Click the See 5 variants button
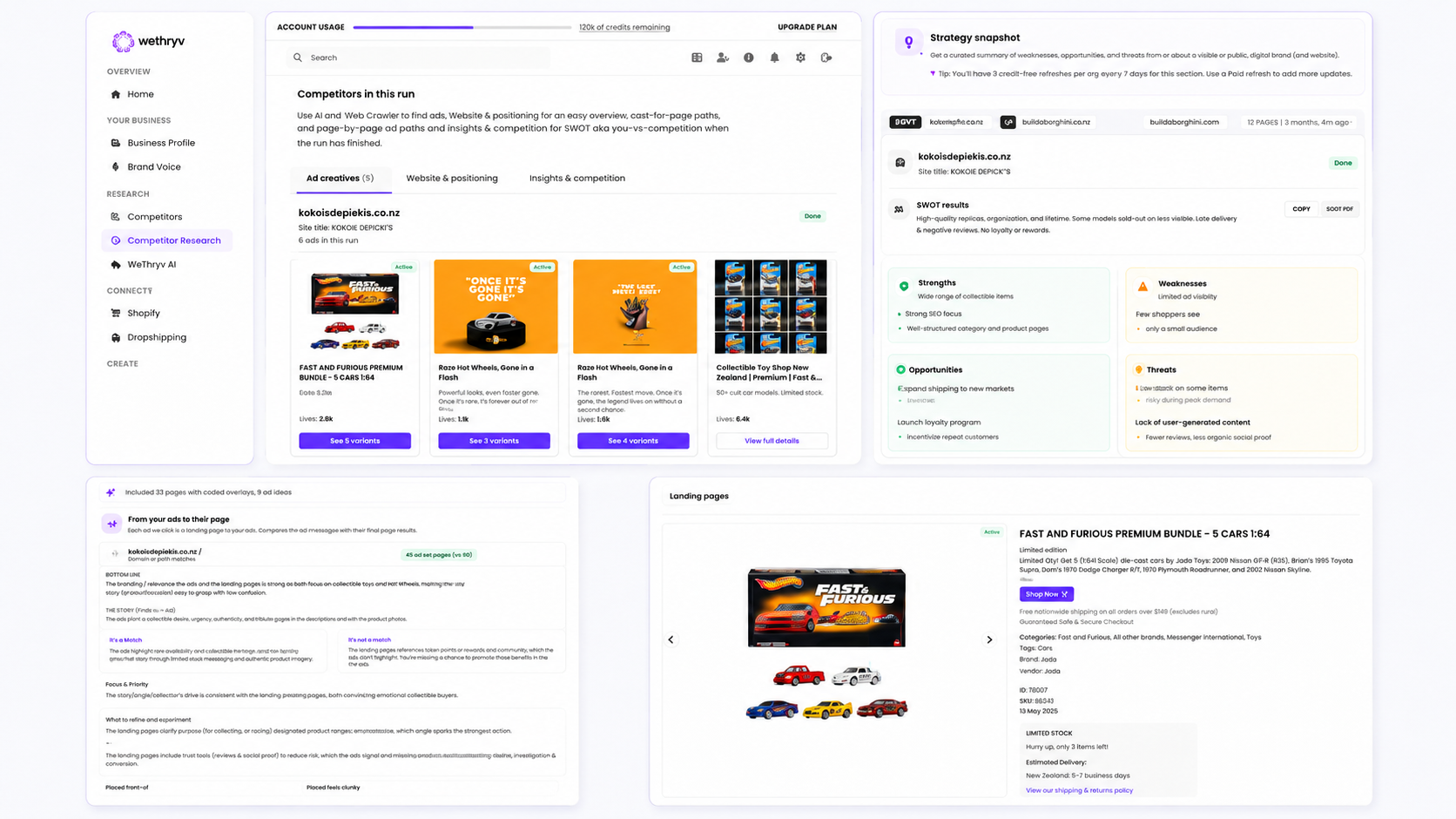1456x819 pixels. point(355,441)
